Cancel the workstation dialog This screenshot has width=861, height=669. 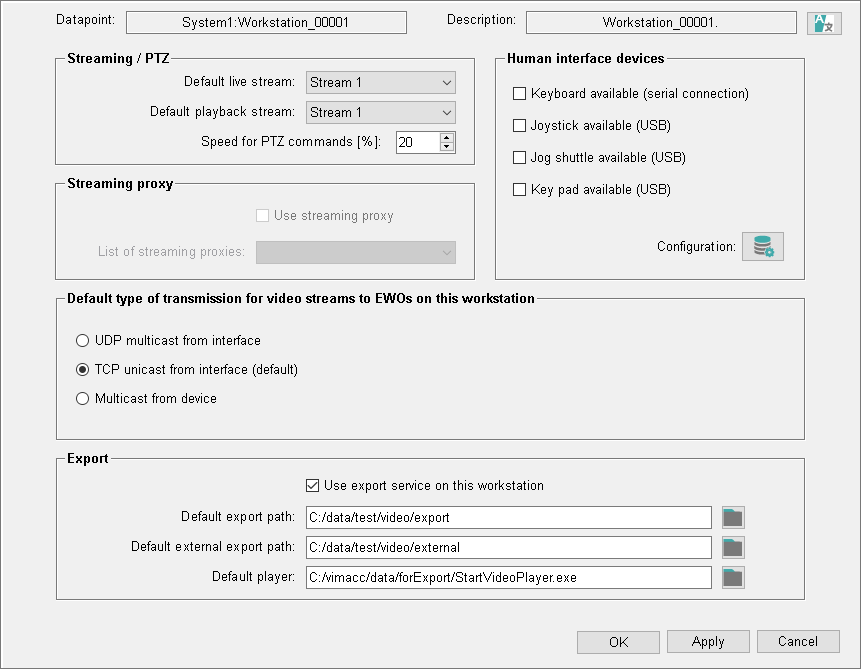click(x=798, y=642)
